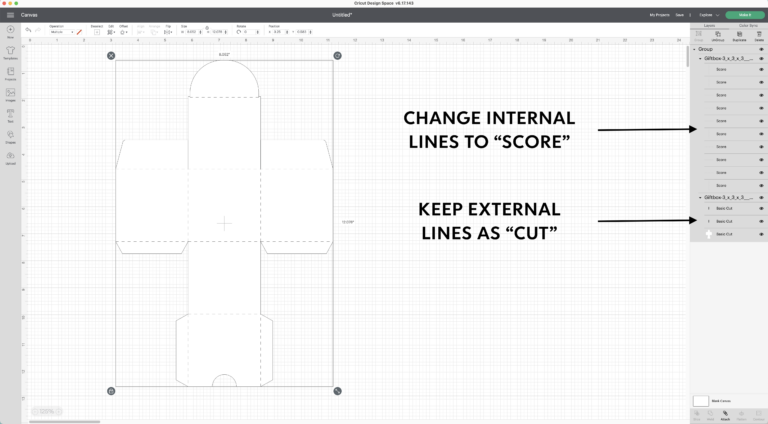Collapse the top Group in layers
Image resolution: width=768 pixels, height=424 pixels.
694,48
